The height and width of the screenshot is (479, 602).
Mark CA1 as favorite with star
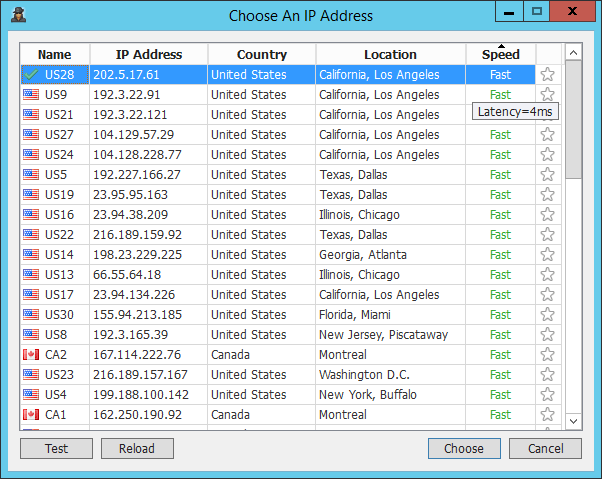[547, 414]
